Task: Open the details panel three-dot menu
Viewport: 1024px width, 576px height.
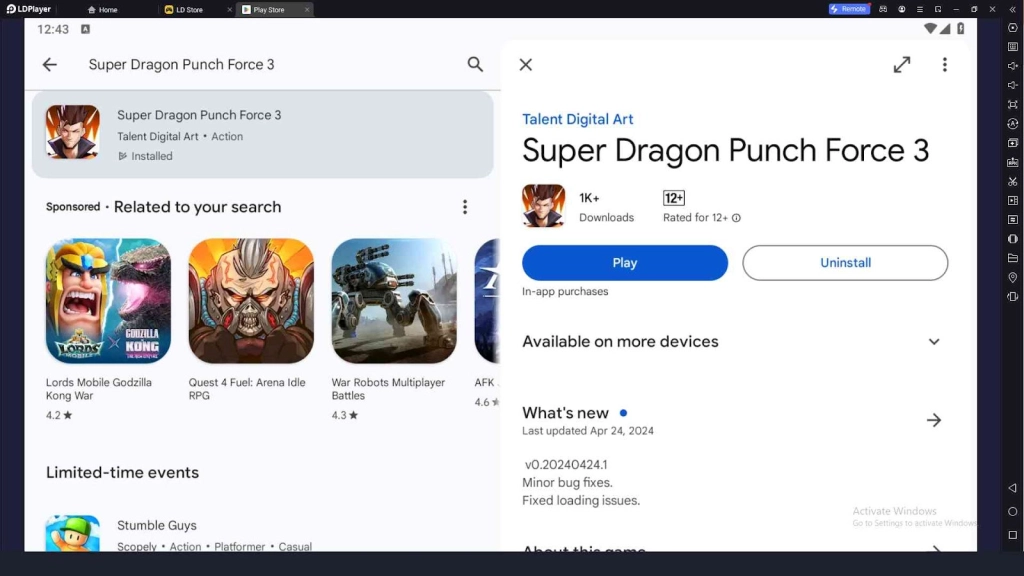Action: 944,64
